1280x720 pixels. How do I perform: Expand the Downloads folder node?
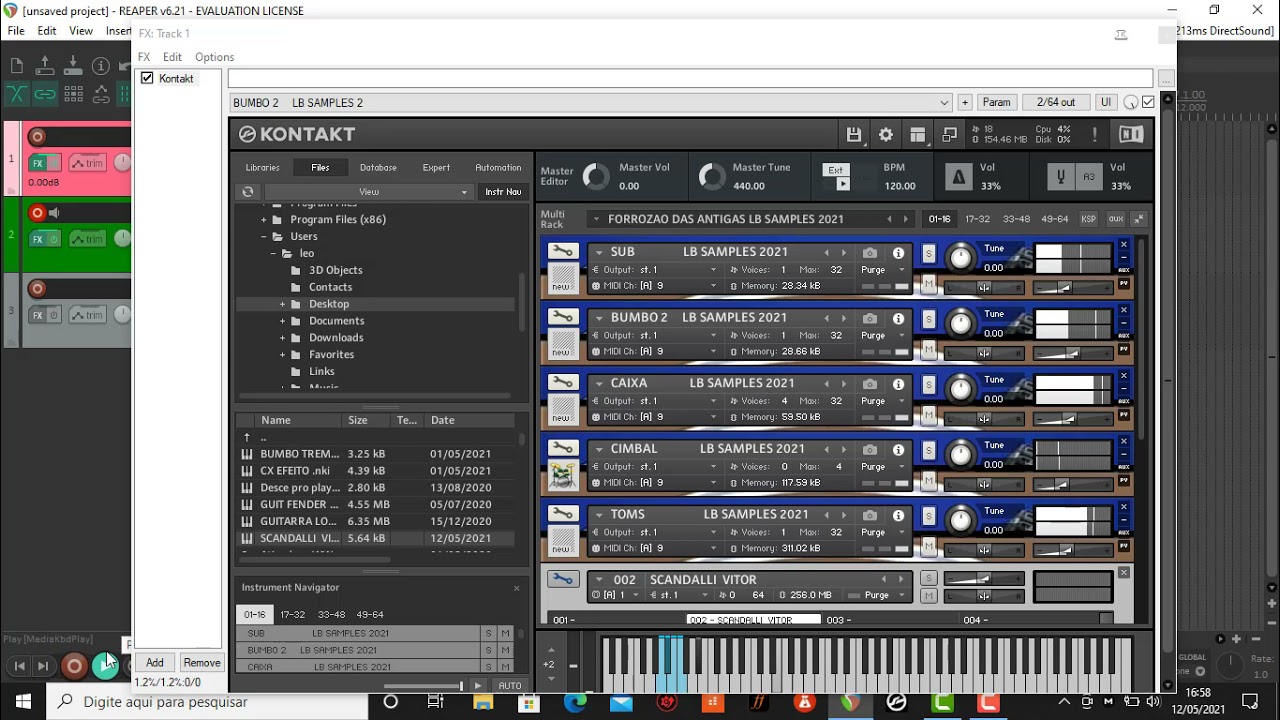[282, 338]
